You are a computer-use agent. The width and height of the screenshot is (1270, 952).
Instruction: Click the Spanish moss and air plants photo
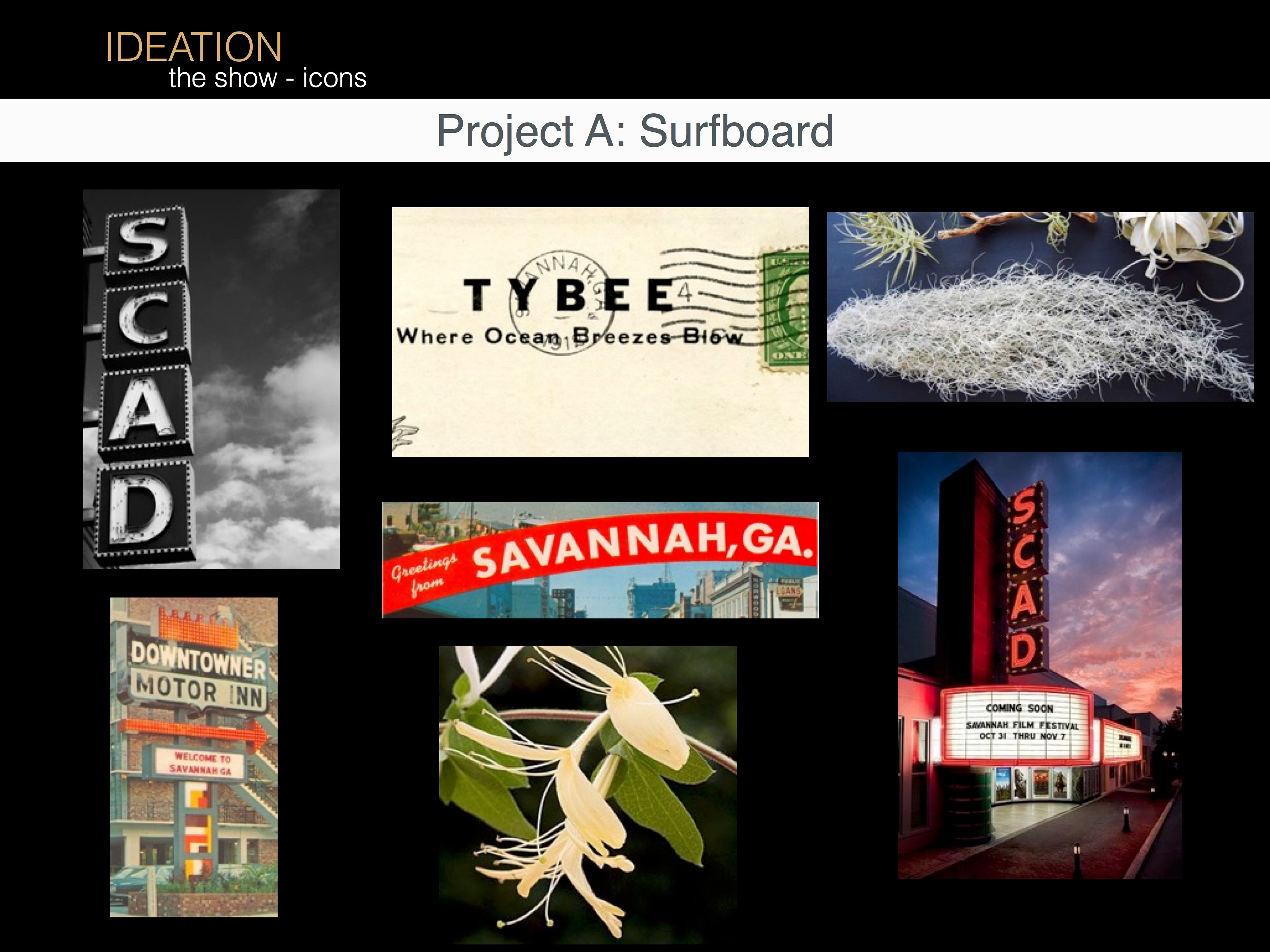pos(1040,306)
